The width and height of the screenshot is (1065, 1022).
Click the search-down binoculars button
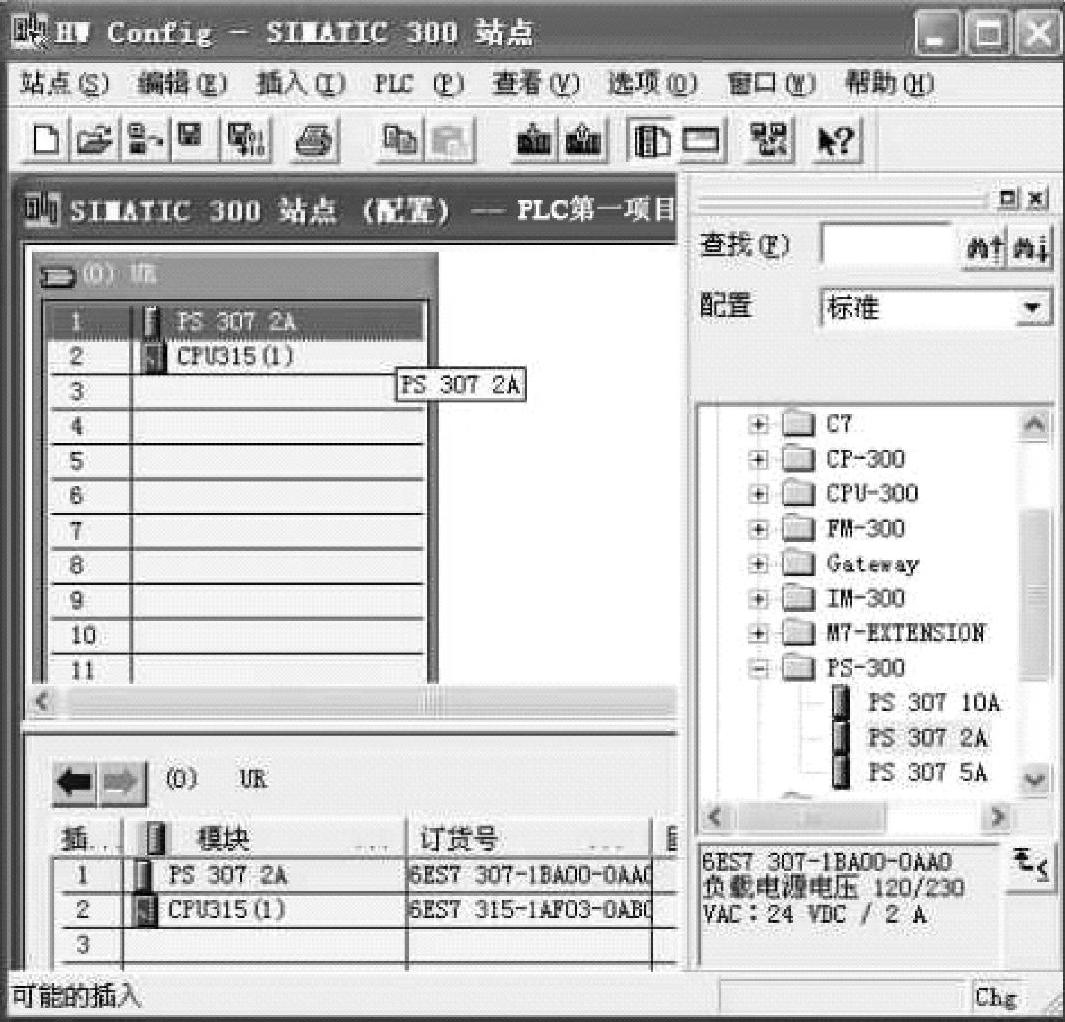[1032, 247]
